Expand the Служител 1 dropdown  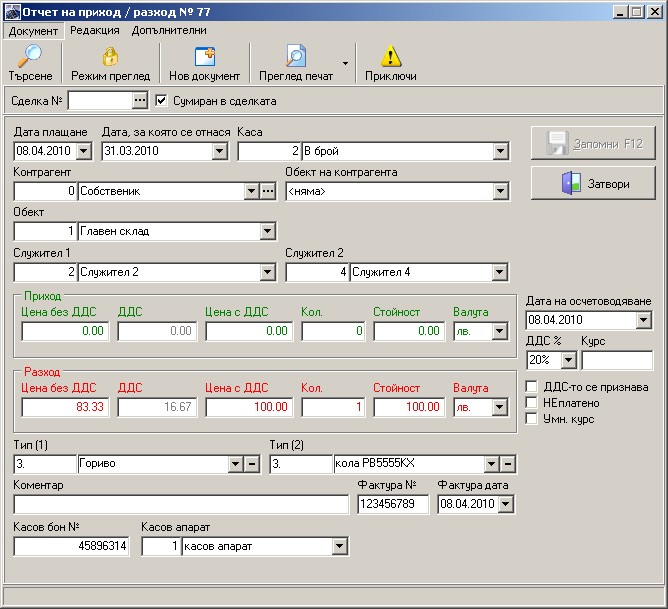click(x=268, y=272)
